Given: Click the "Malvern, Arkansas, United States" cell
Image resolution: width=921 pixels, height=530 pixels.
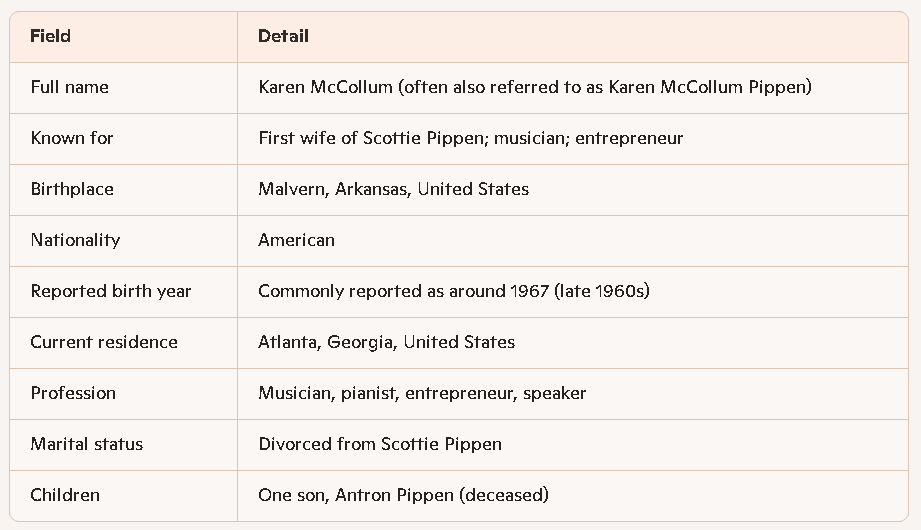Looking at the screenshot, I should 393,189.
